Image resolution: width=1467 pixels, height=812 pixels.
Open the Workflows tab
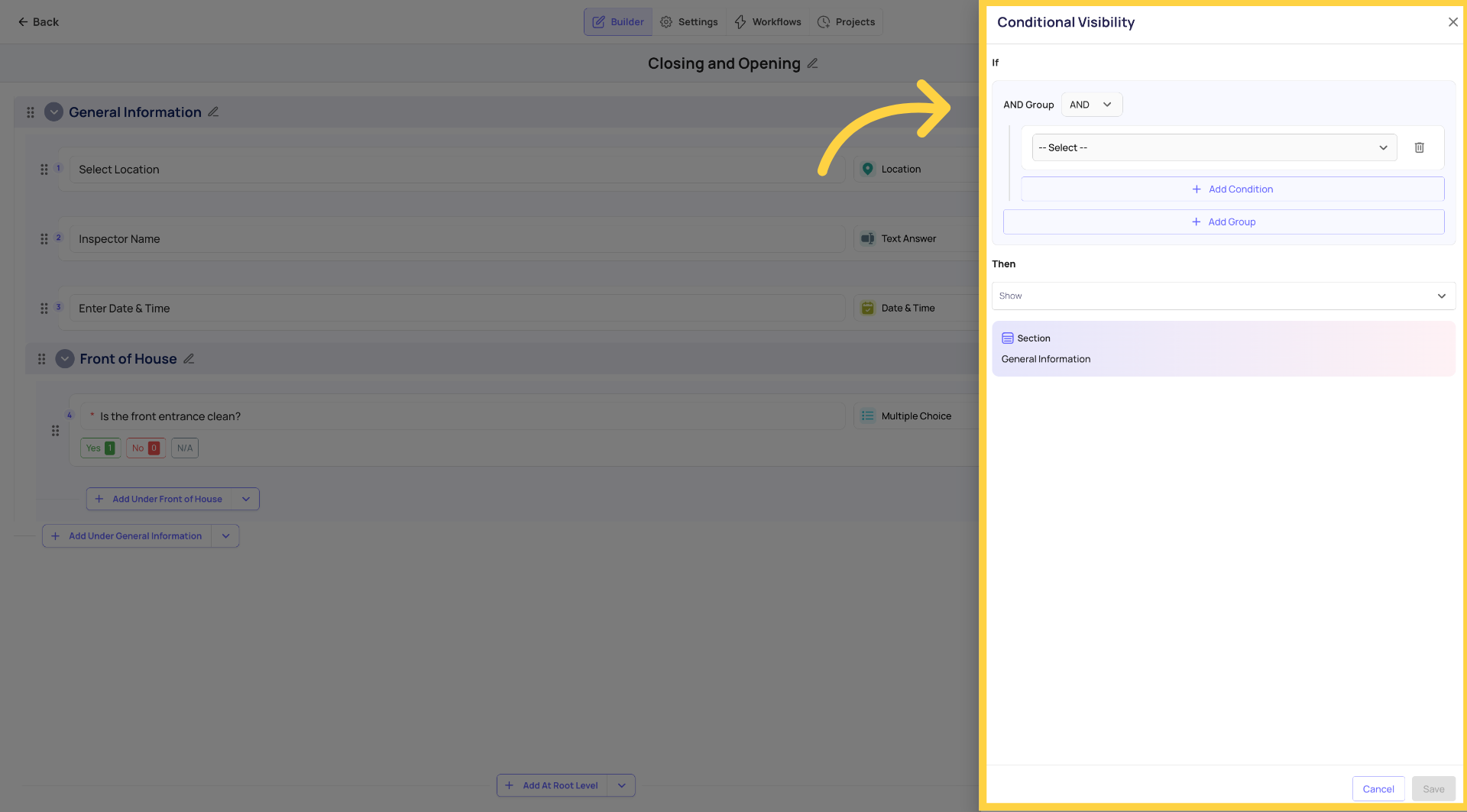click(768, 22)
